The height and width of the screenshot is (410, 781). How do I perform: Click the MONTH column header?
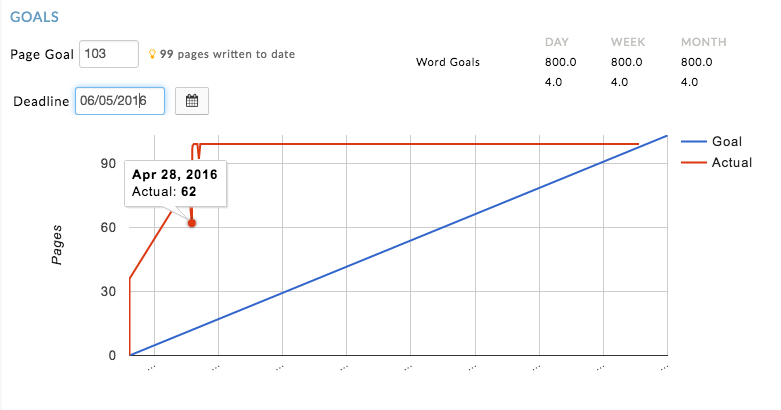click(x=703, y=42)
